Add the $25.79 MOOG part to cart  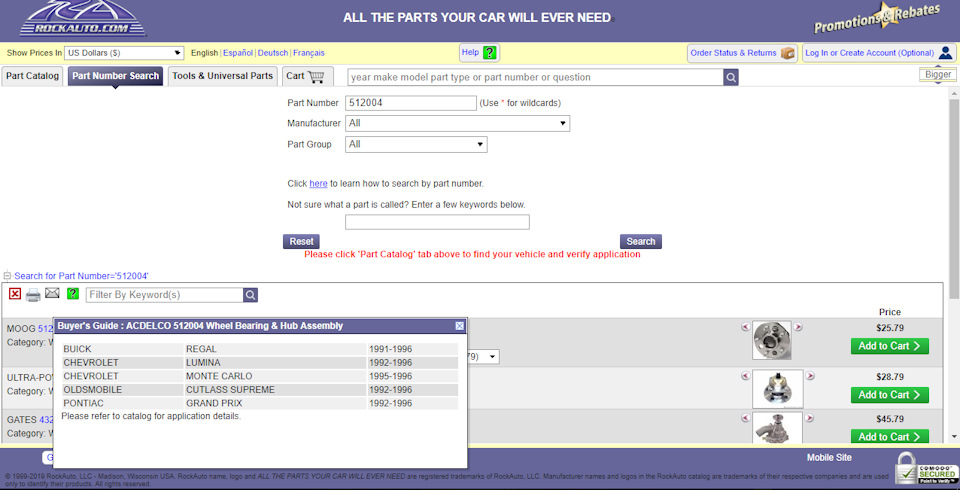click(x=890, y=346)
